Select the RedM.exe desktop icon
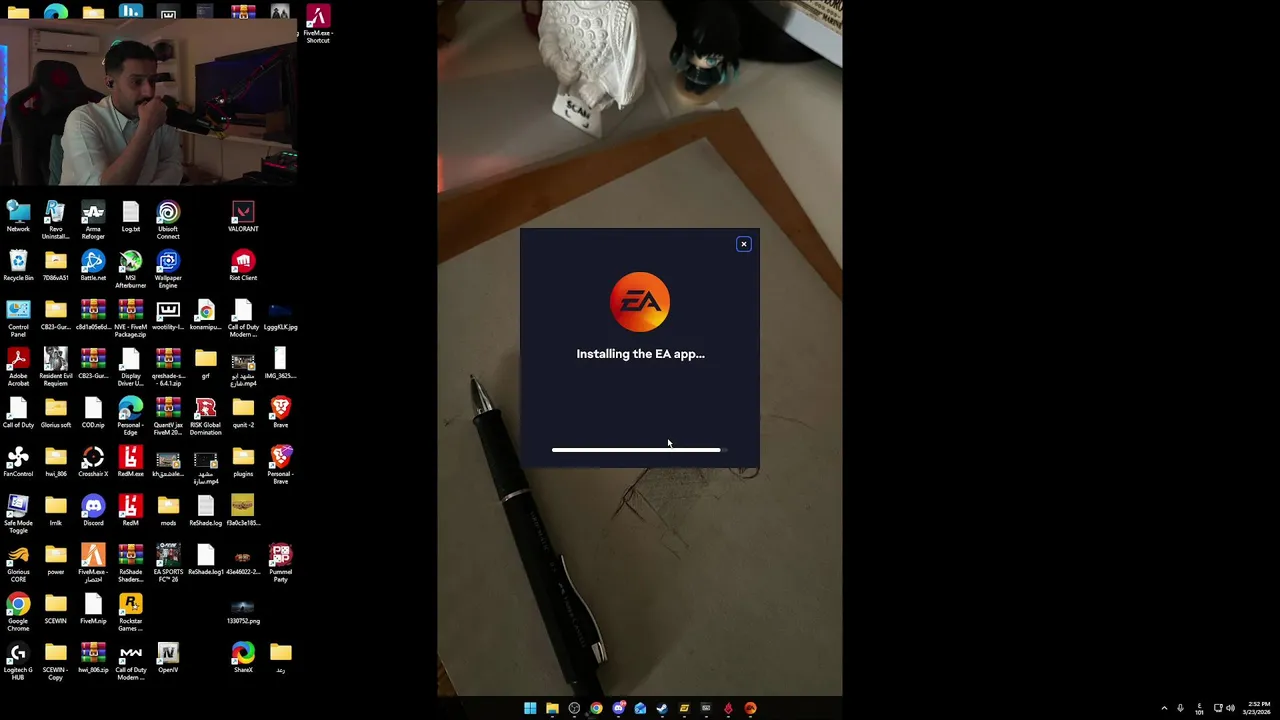 130,462
